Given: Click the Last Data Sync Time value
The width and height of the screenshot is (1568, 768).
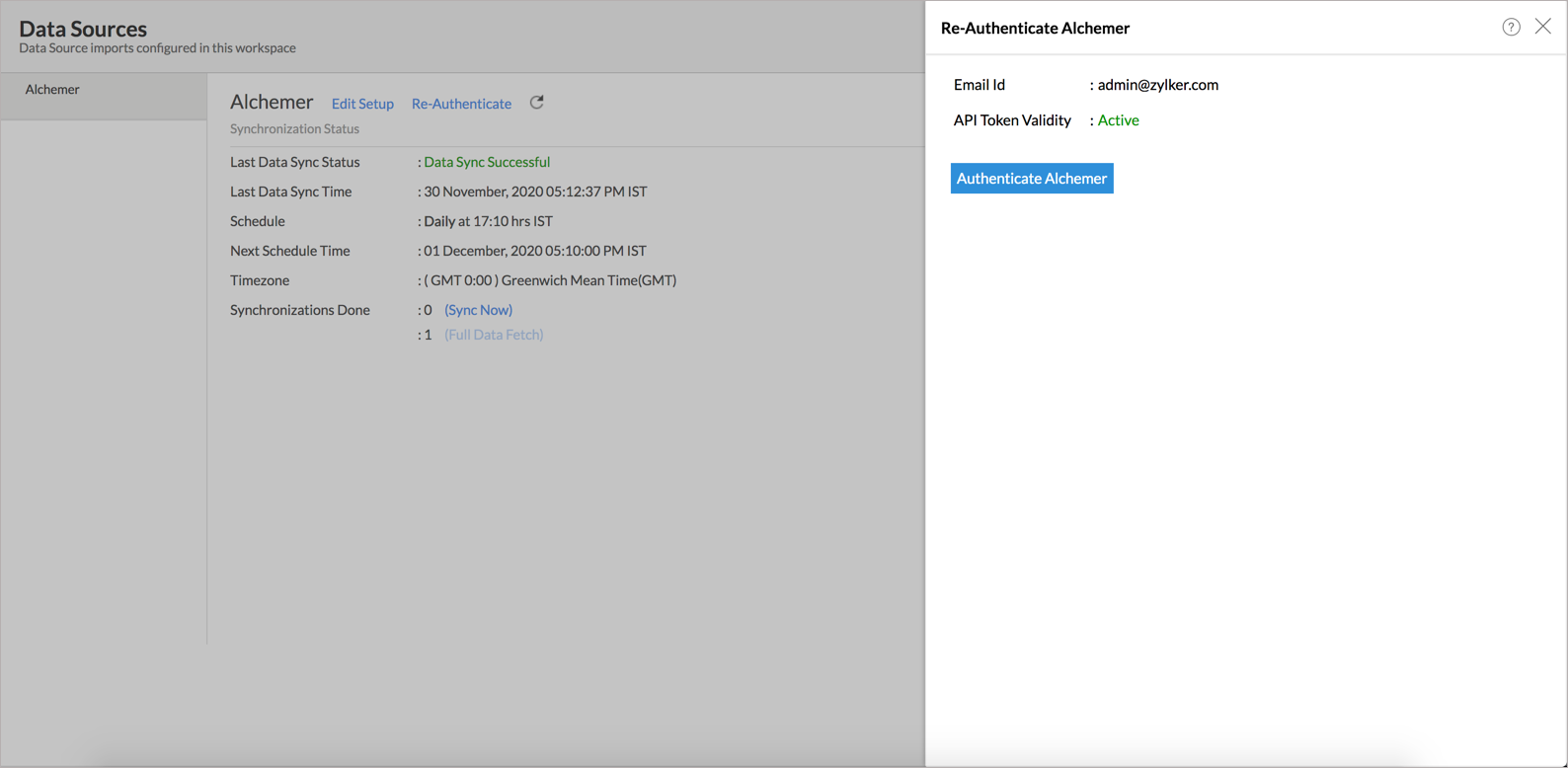Looking at the screenshot, I should tap(535, 192).
